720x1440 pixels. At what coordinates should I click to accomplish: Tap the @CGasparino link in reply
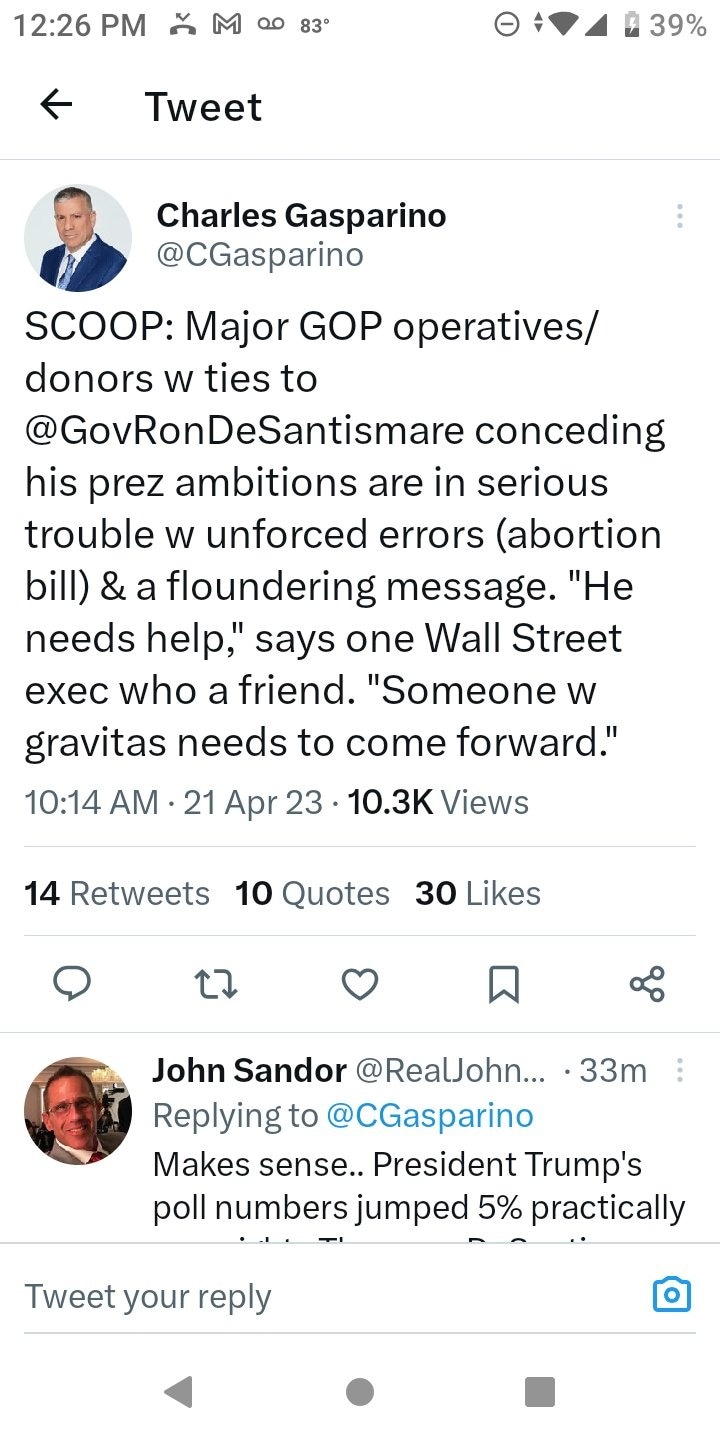pyautogui.click(x=430, y=1115)
